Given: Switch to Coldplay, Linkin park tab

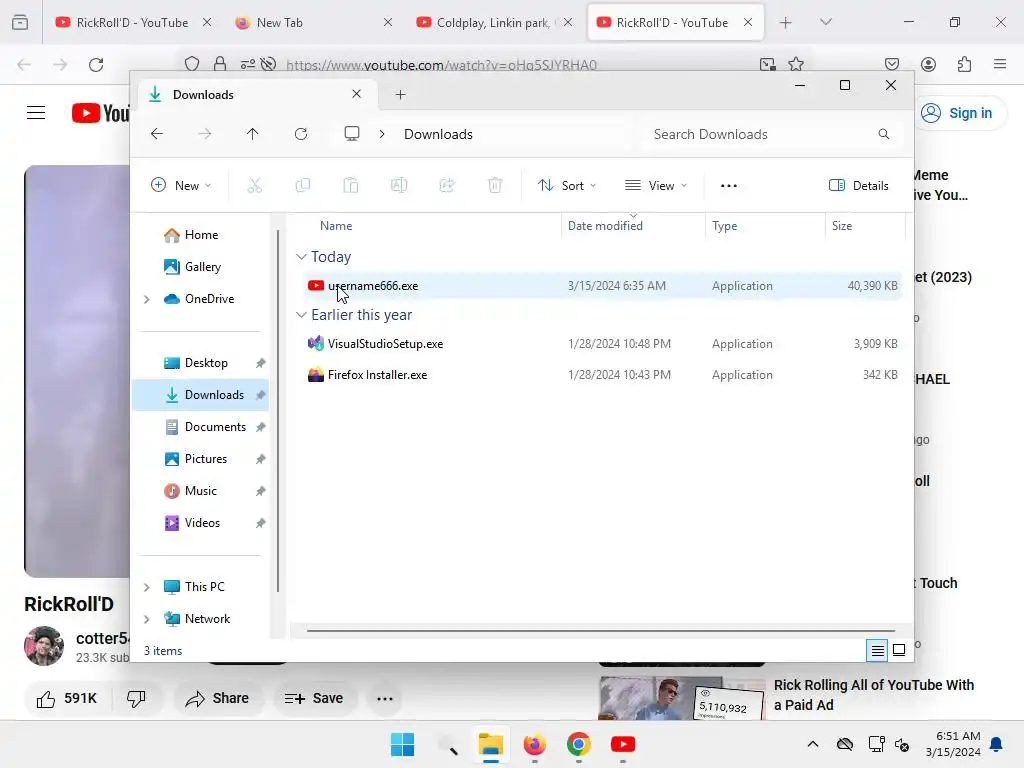Looking at the screenshot, I should pos(492,22).
